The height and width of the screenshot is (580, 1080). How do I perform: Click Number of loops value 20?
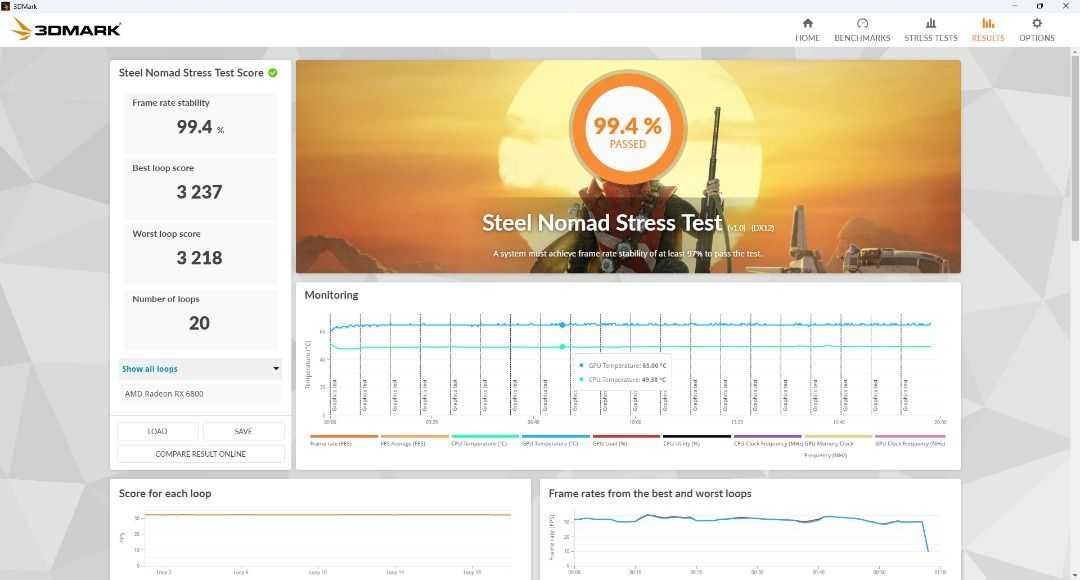(x=199, y=323)
